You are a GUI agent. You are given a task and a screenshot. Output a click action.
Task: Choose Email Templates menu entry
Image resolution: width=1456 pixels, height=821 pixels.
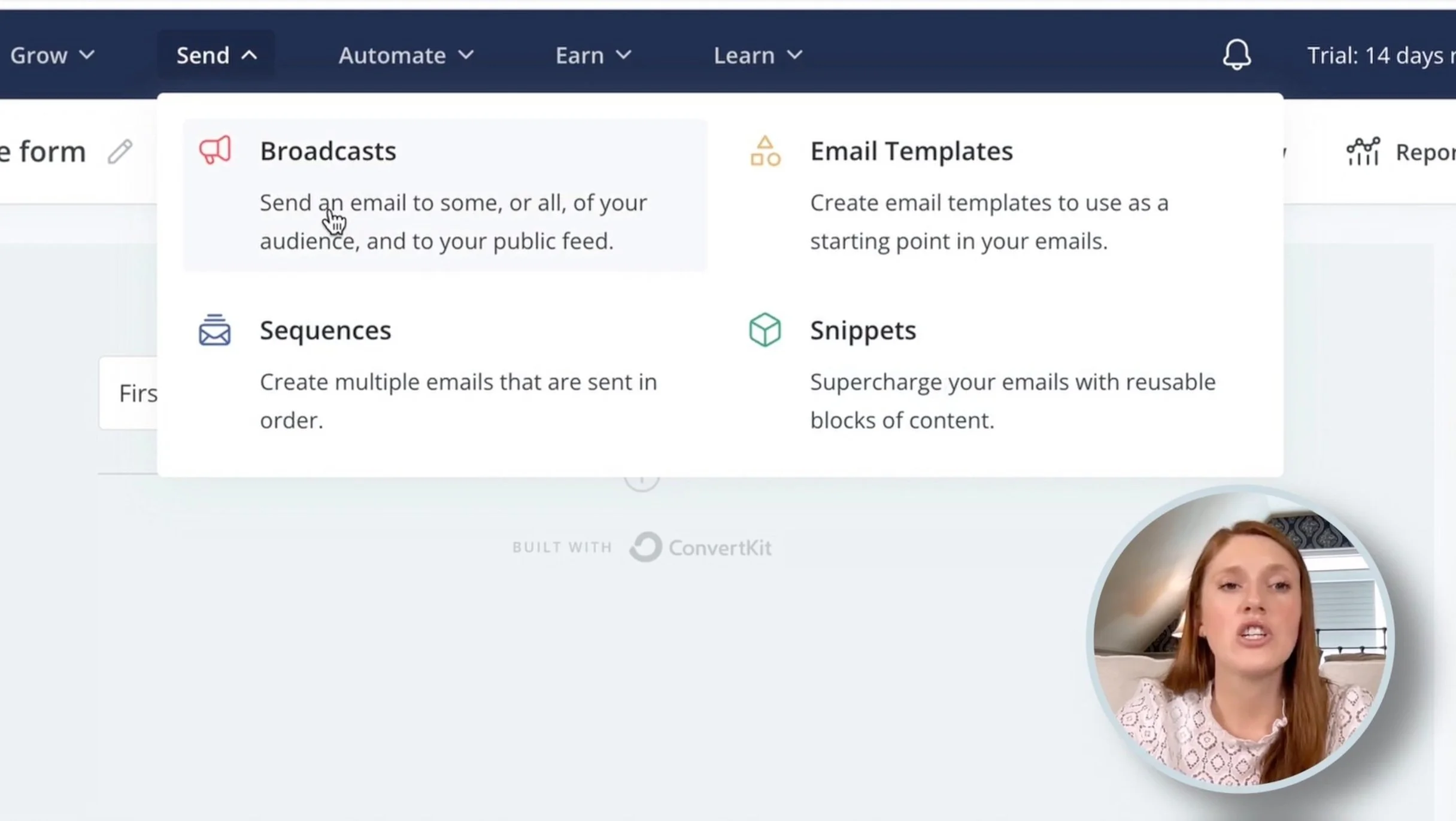coord(911,151)
